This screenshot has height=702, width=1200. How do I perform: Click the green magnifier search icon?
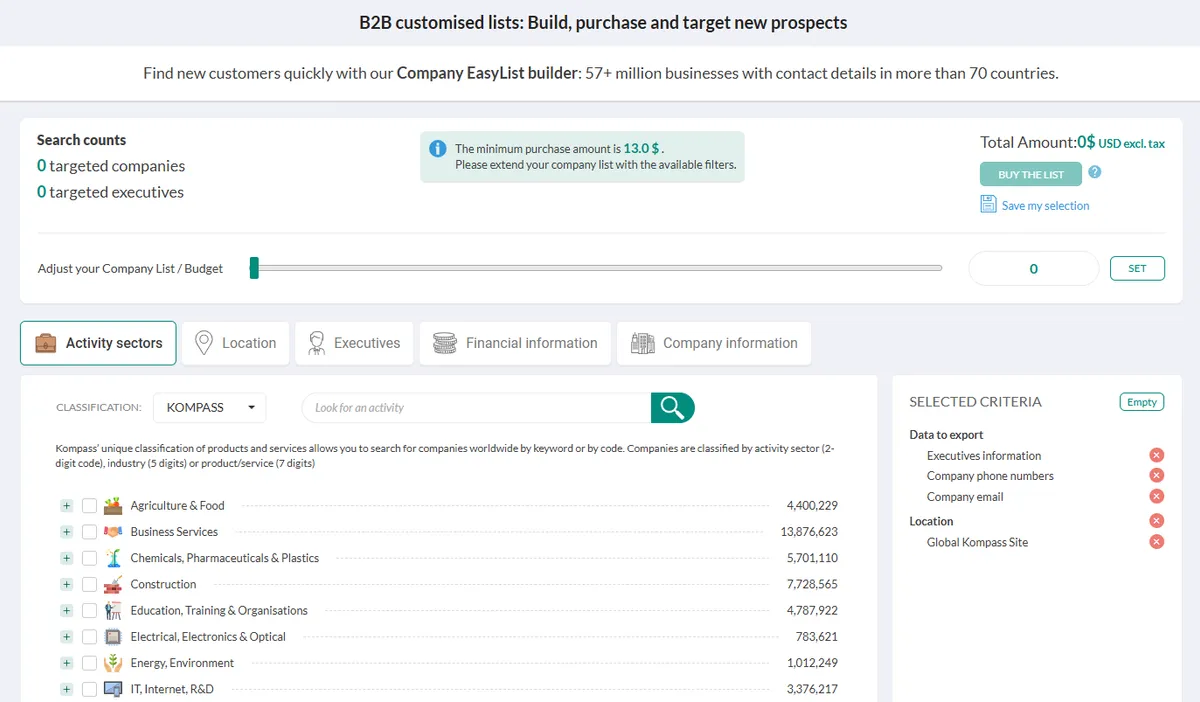673,408
